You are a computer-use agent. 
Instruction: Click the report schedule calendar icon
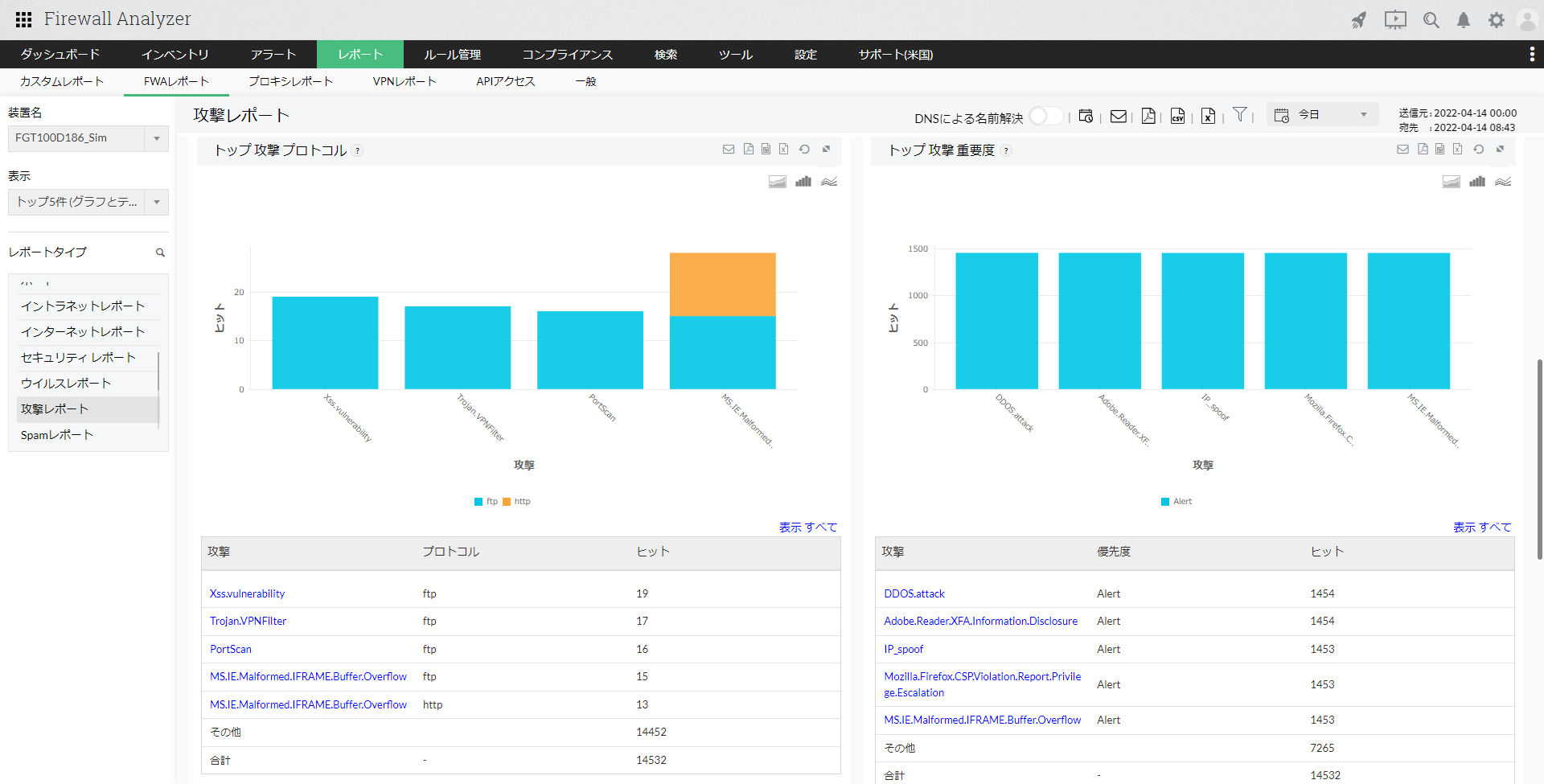point(1086,117)
